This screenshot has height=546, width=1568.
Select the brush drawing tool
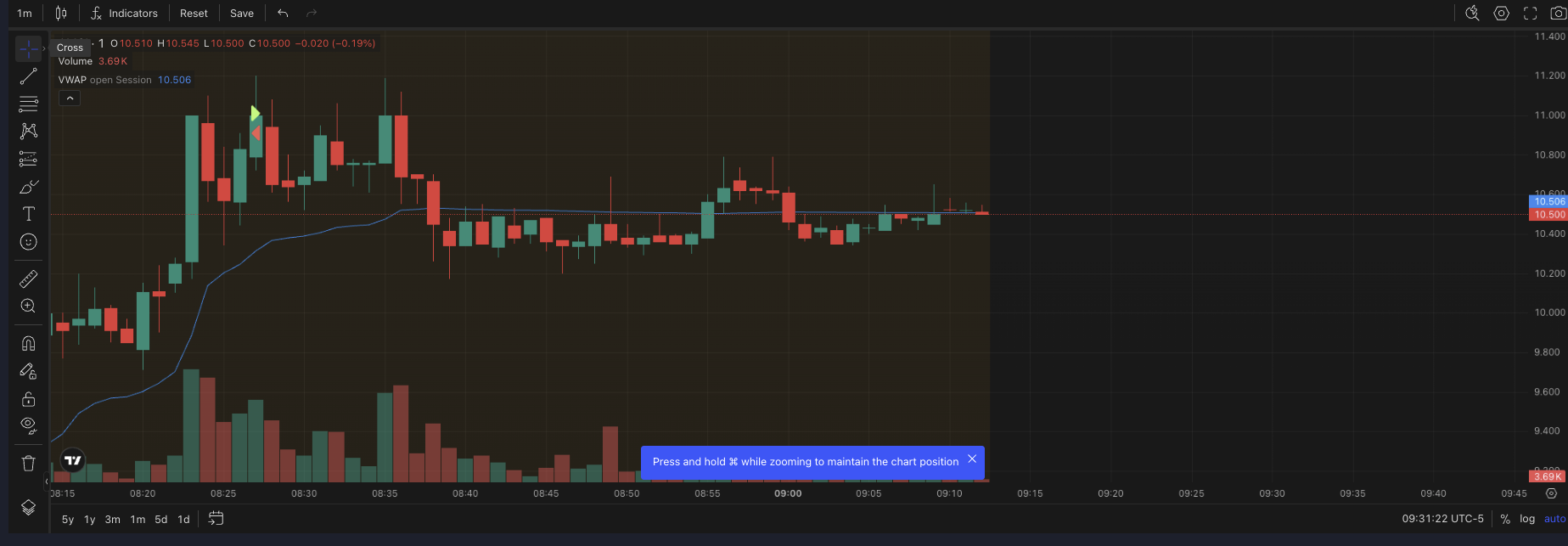pyautogui.click(x=28, y=187)
